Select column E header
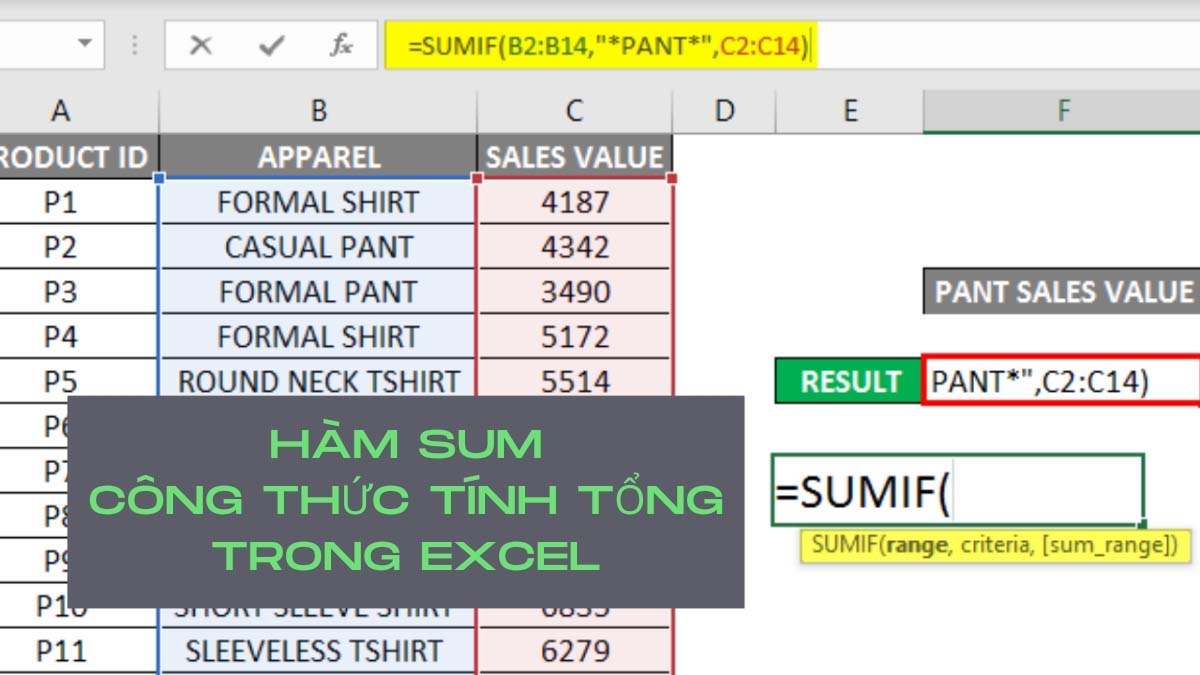Image resolution: width=1200 pixels, height=675 pixels. pos(849,111)
